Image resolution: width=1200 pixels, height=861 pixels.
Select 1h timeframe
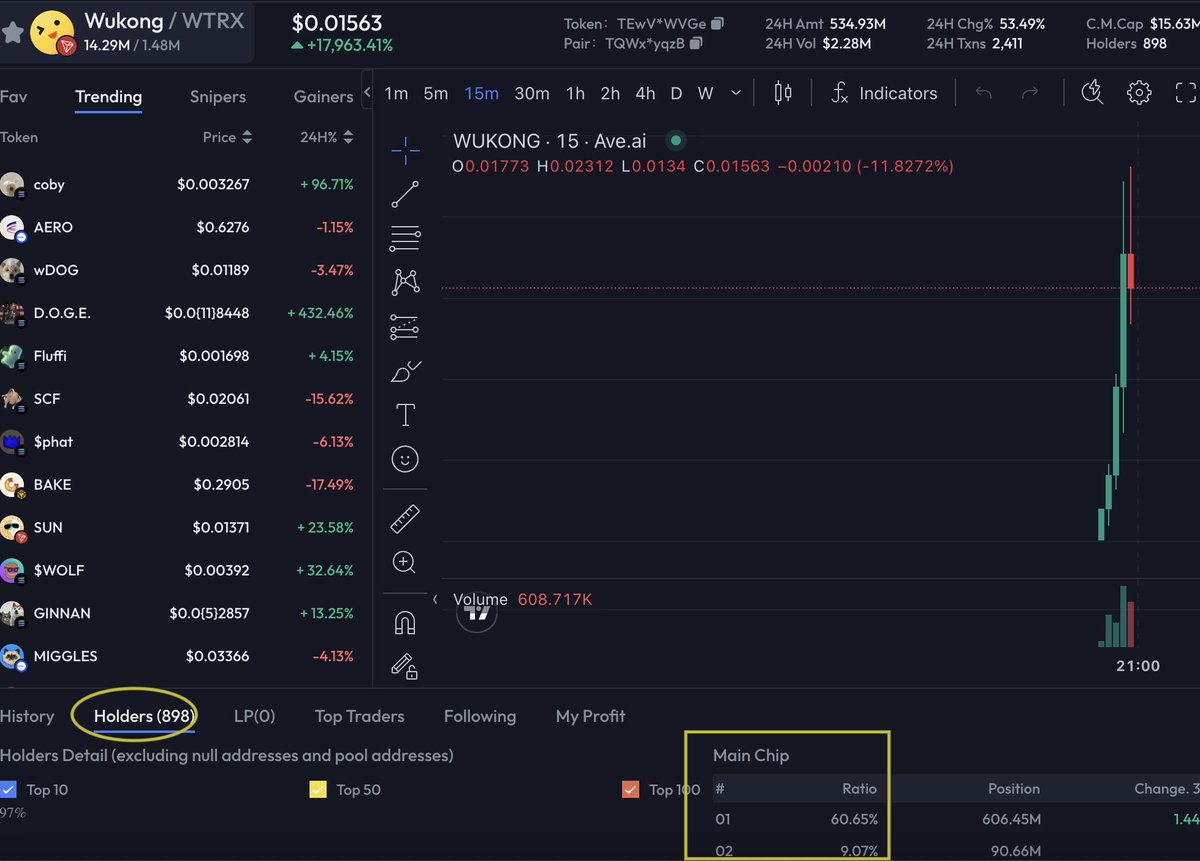click(575, 93)
